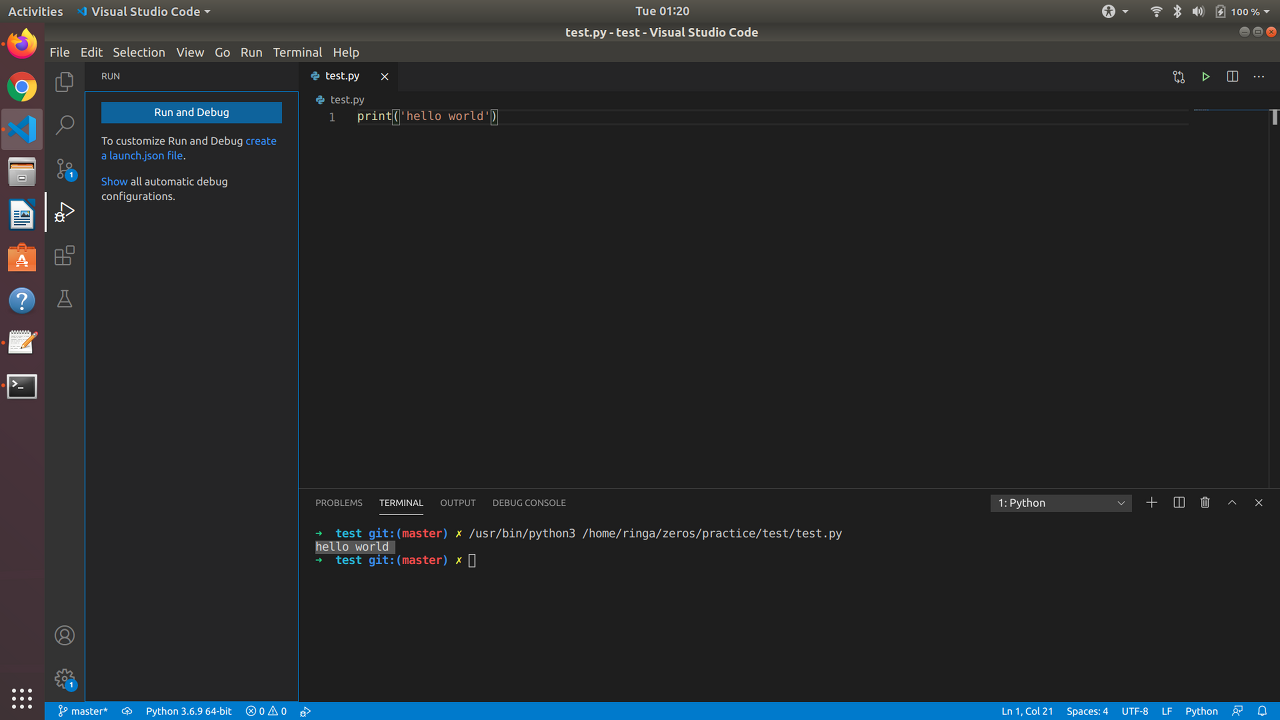The width and height of the screenshot is (1280, 720).
Task: Switch to the PROBLEMS panel tab
Action: (339, 503)
